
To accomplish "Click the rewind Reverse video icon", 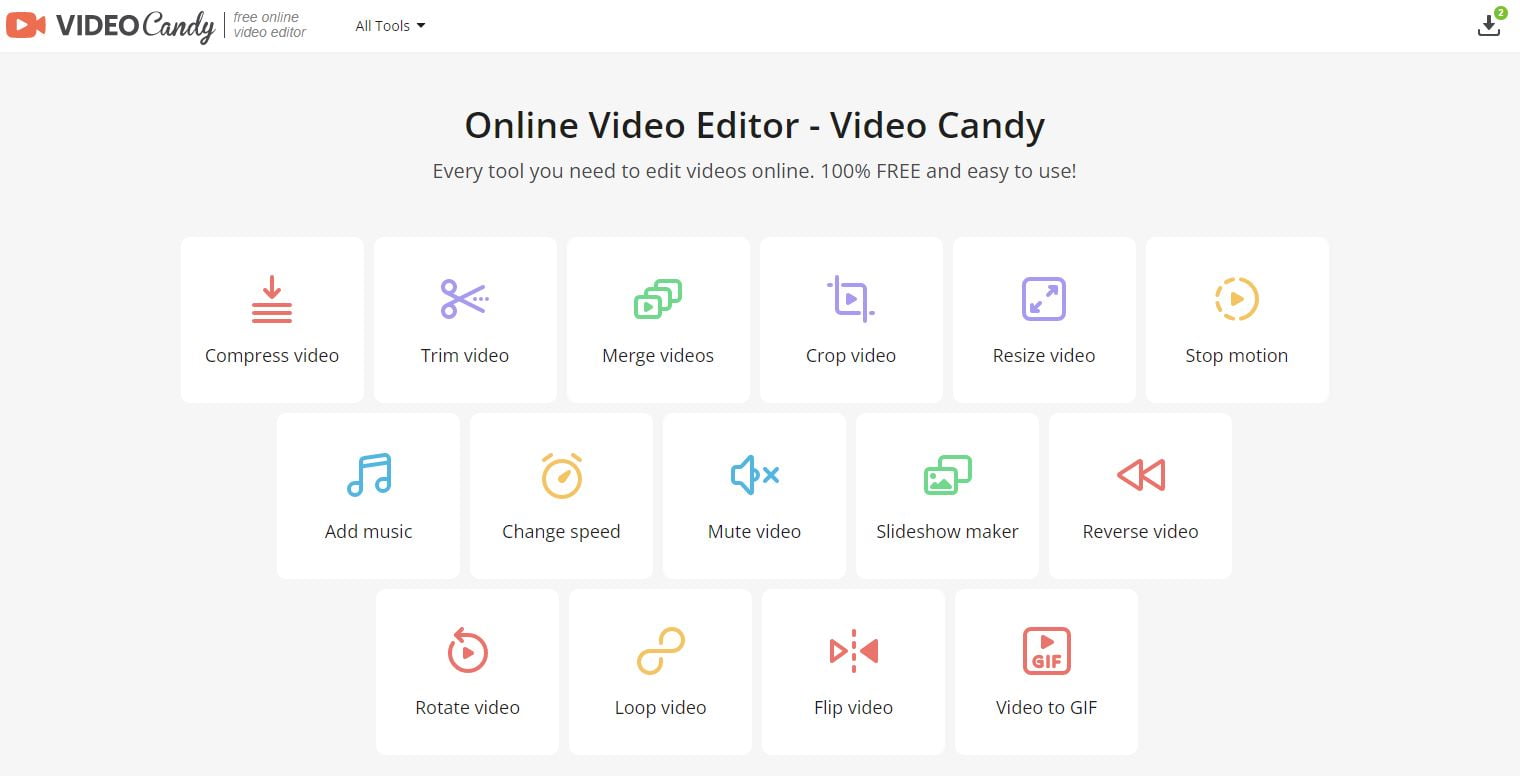I will pos(1141,475).
